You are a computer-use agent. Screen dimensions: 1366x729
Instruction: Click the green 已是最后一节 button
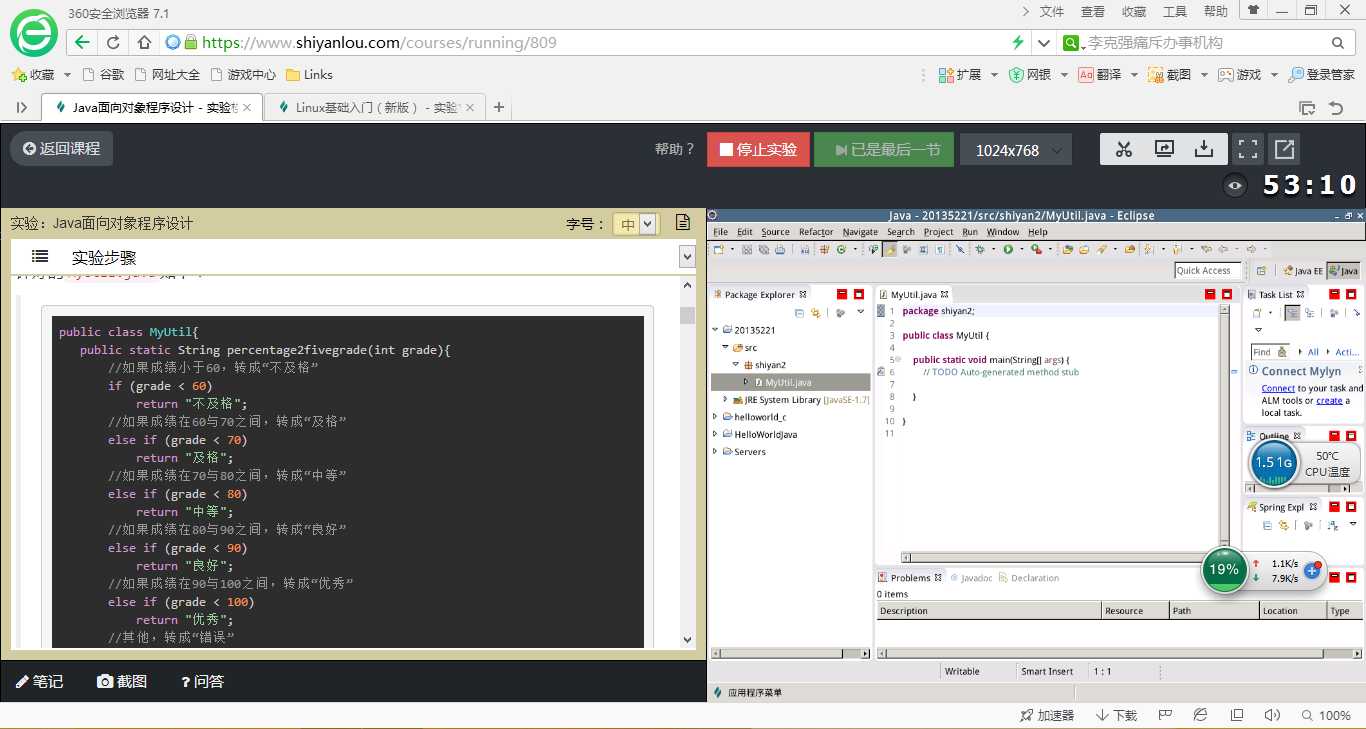884,150
